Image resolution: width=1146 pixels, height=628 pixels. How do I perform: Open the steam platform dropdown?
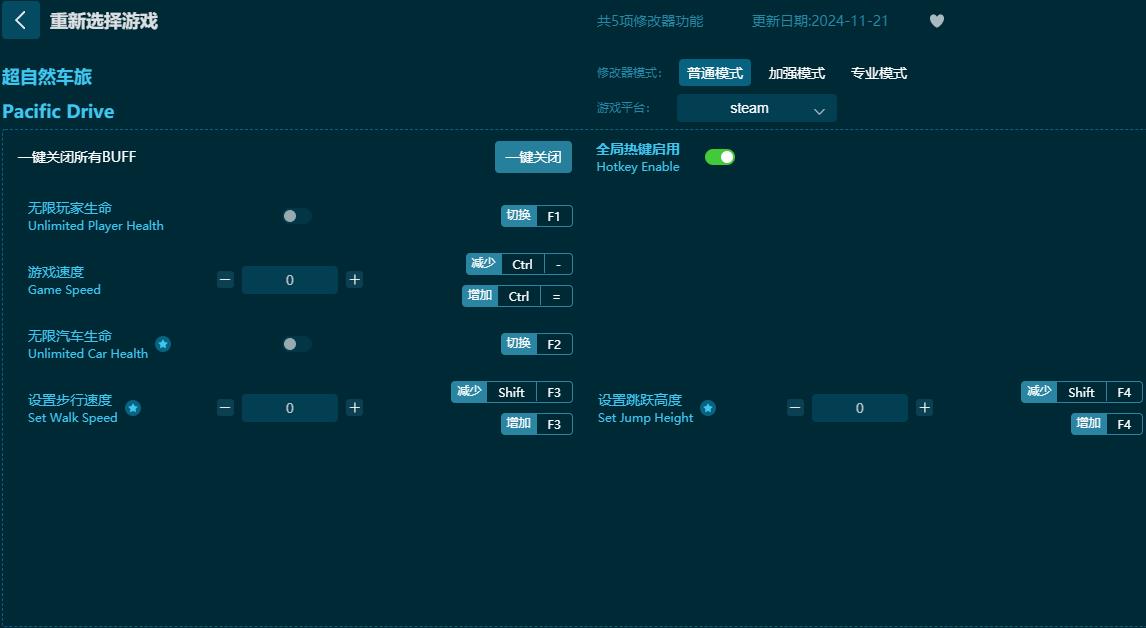[x=756, y=108]
